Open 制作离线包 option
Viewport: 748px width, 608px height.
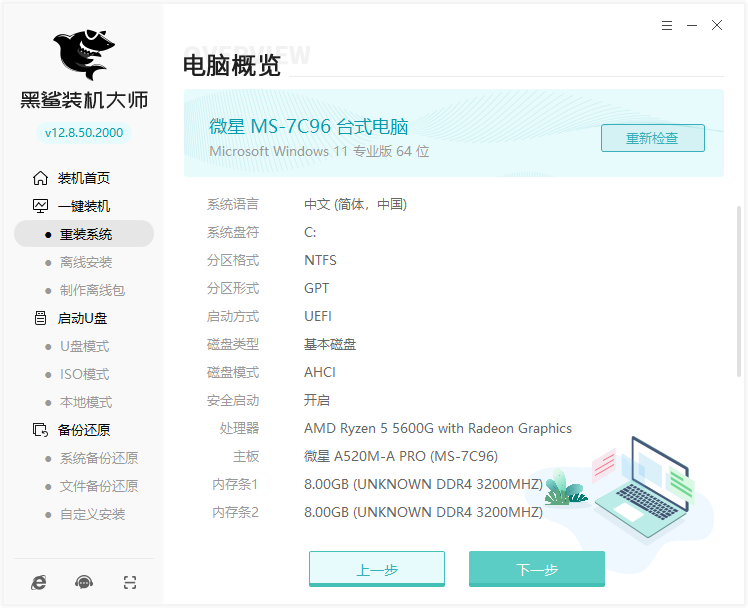(x=92, y=290)
